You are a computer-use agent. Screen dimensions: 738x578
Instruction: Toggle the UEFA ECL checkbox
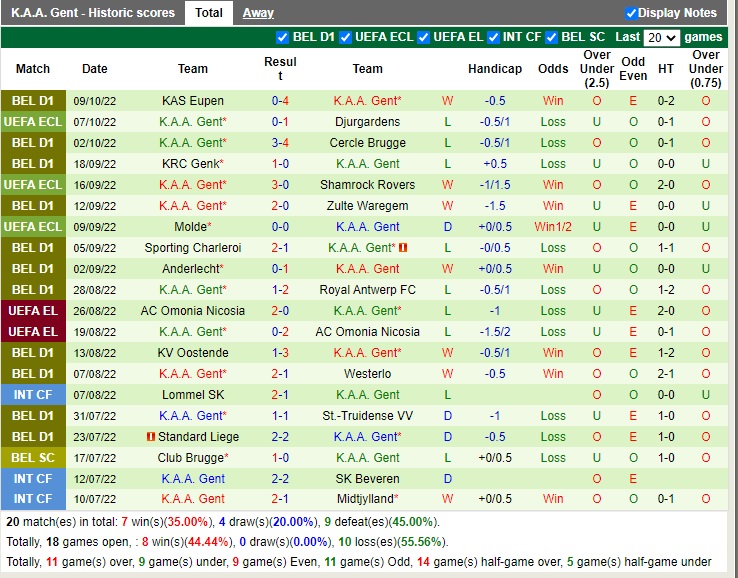[346, 38]
